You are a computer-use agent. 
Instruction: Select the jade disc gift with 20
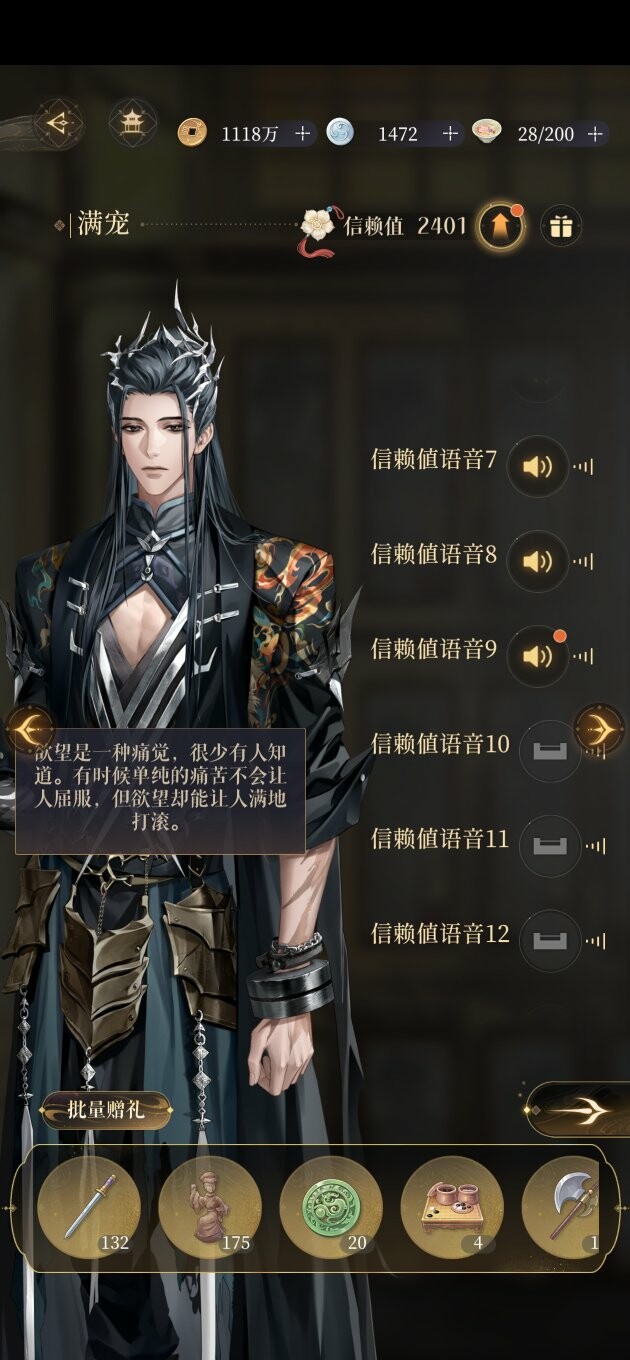pyautogui.click(x=331, y=1207)
